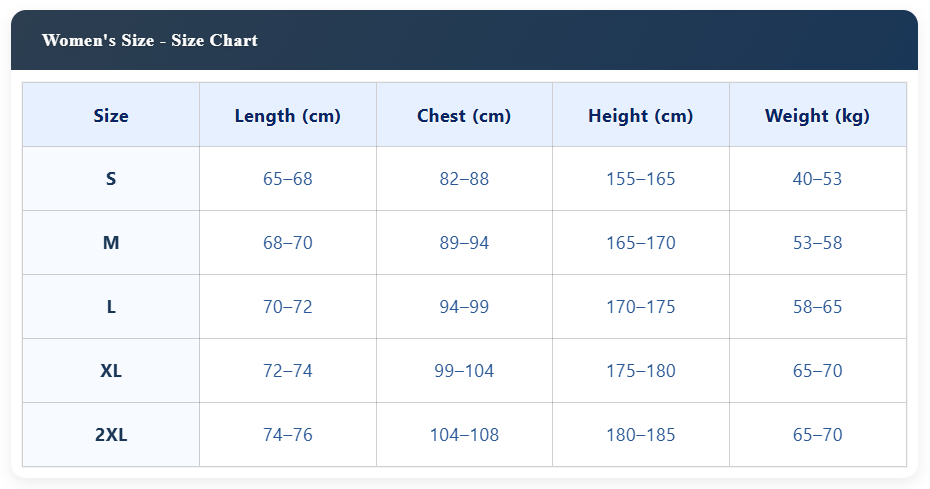Viewport: 930px width, 489px height.
Task: Select the 99–104 chest cell
Action: 464,371
